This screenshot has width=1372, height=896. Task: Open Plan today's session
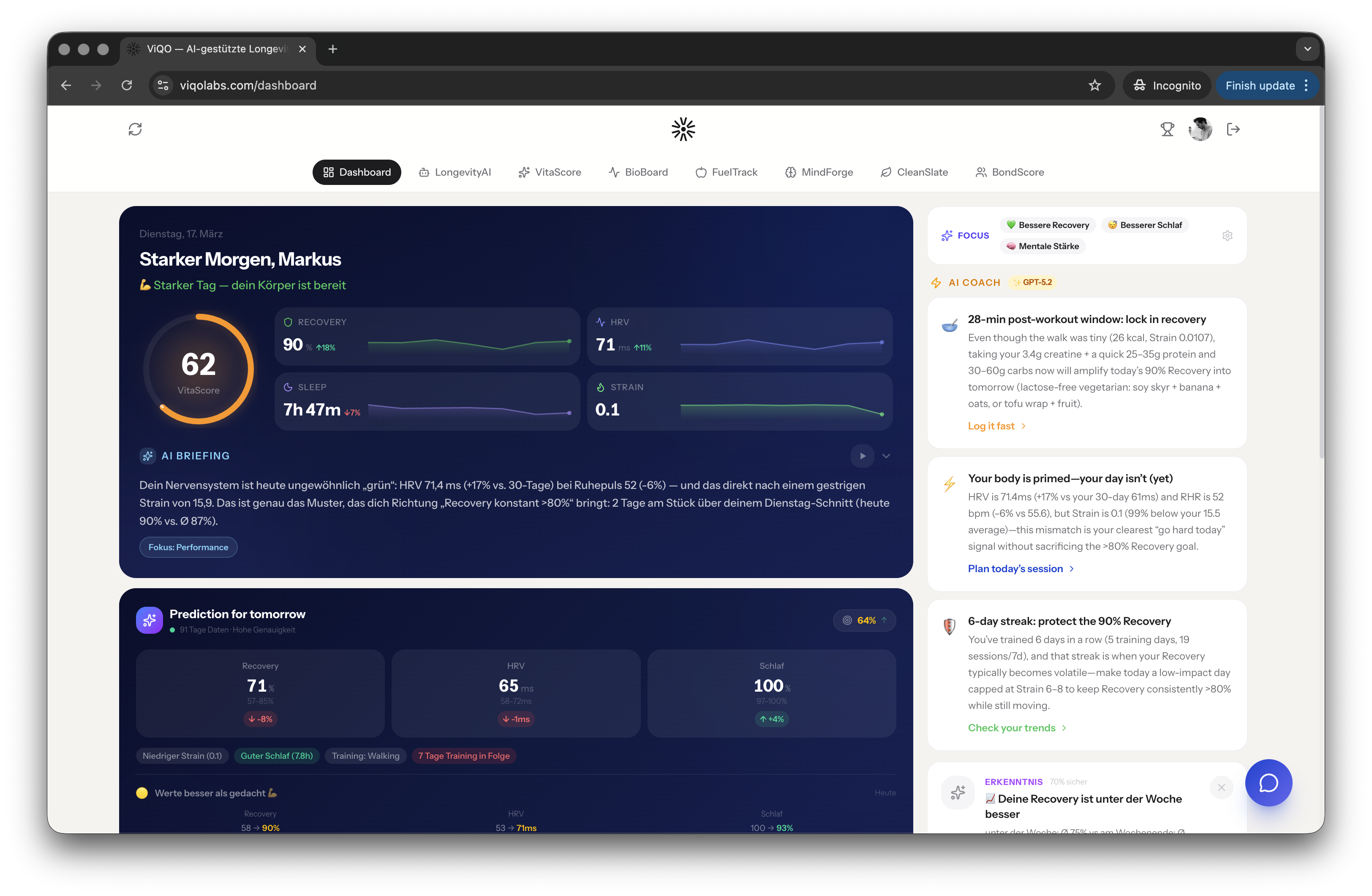tap(1016, 568)
